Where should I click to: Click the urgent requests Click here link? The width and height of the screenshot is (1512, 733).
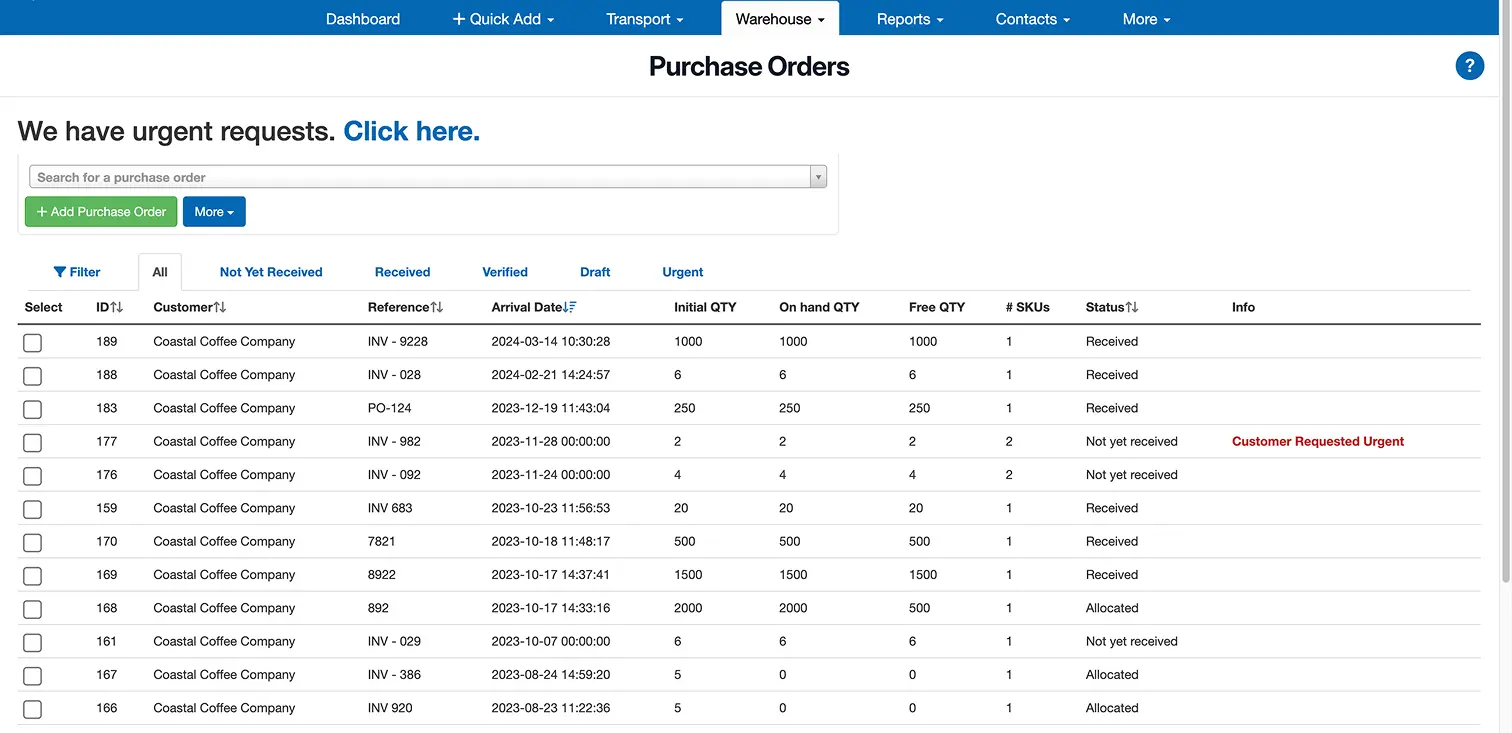(x=411, y=130)
